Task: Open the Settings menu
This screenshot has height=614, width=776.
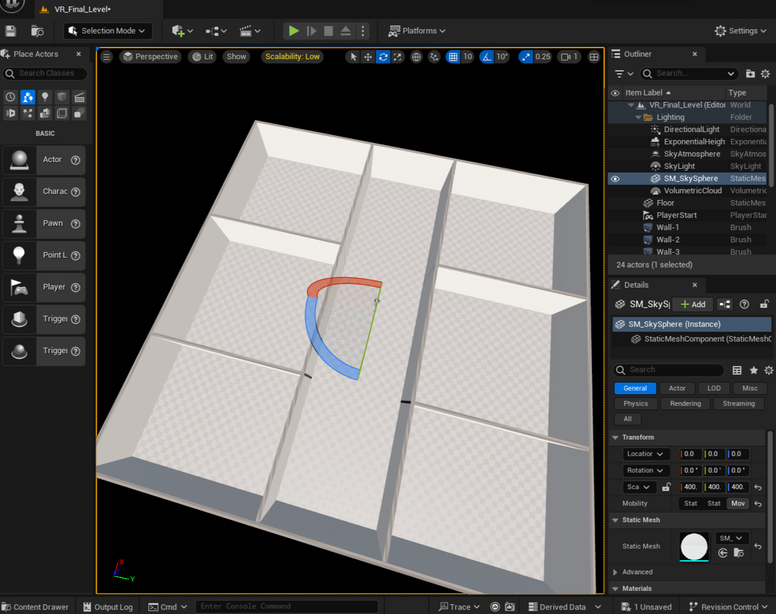Action: [740, 31]
